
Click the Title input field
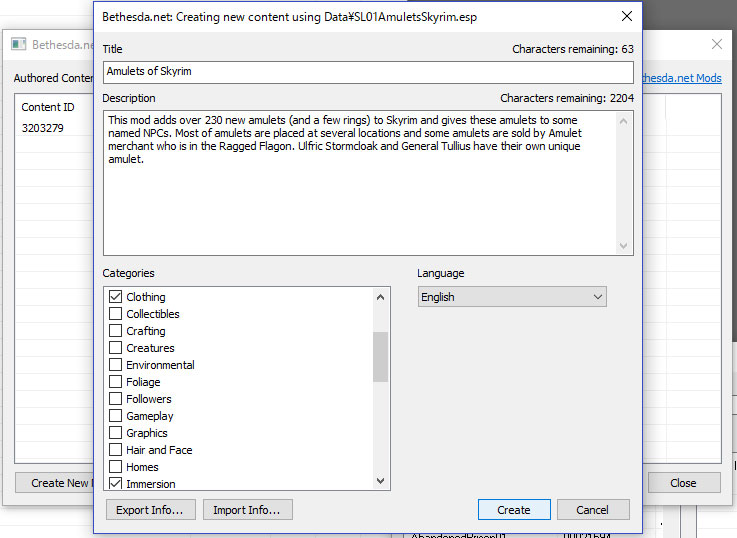point(368,72)
